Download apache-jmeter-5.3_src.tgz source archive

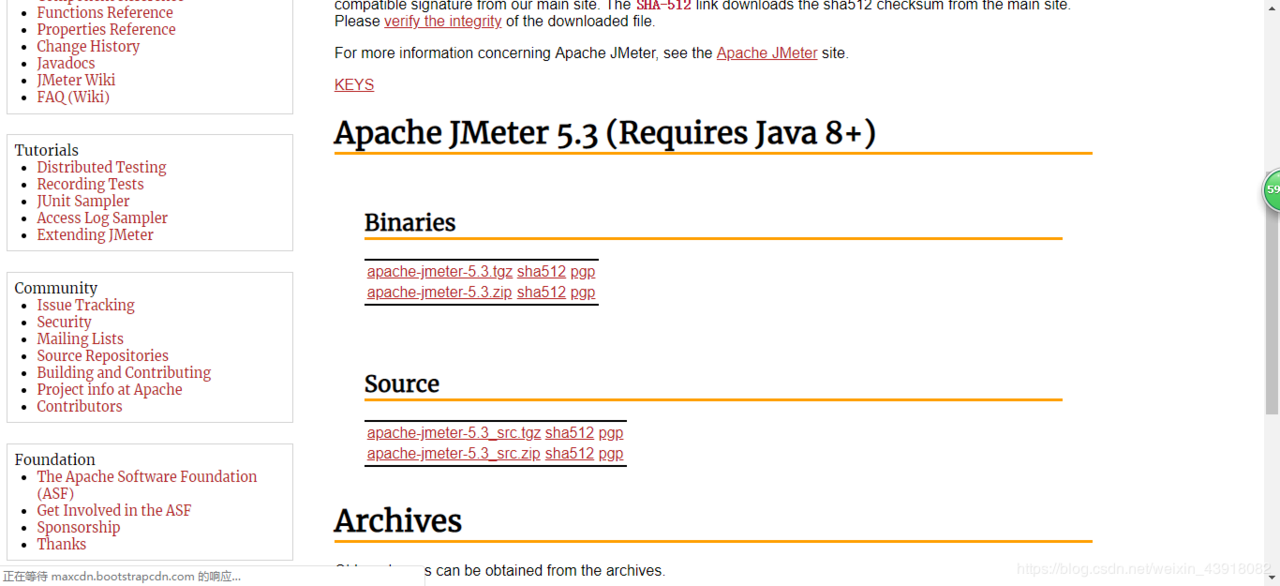[x=453, y=433]
